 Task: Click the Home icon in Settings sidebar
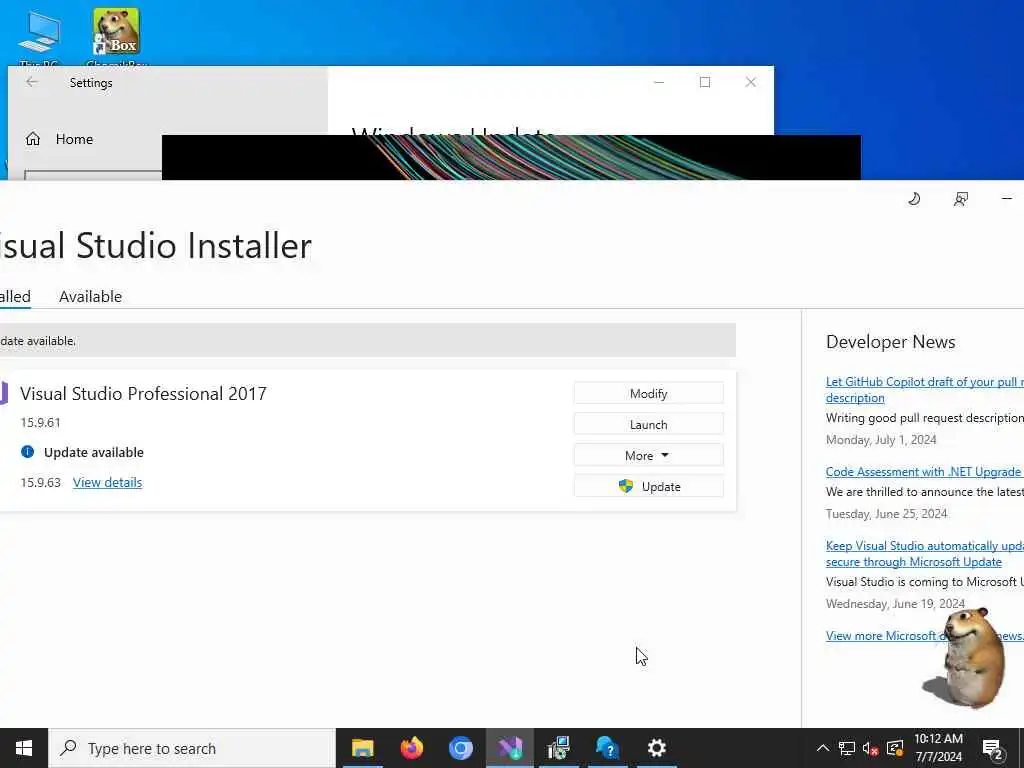tap(33, 139)
